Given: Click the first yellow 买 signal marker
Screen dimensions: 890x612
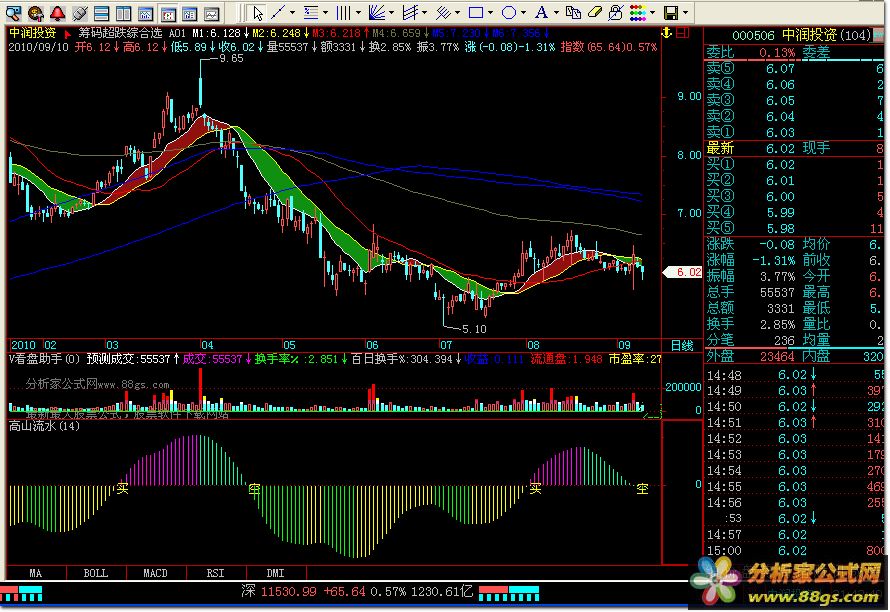Looking at the screenshot, I should click(123, 488).
